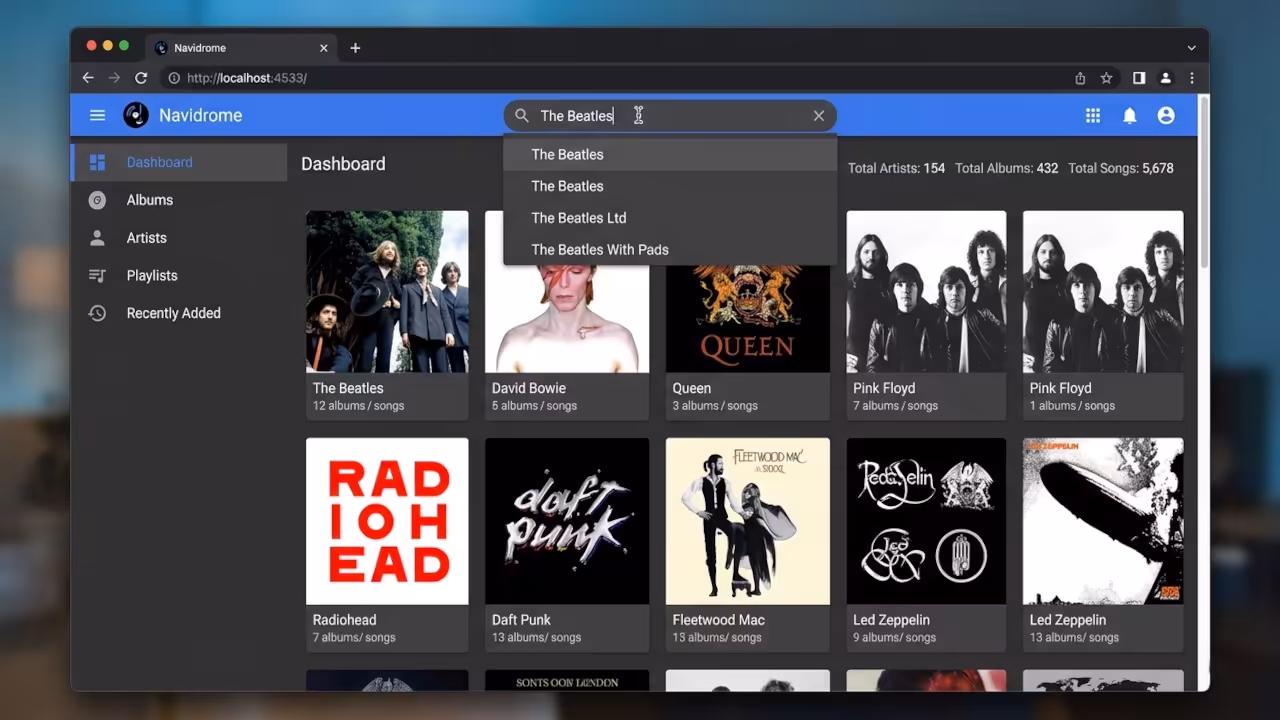Click the browser share icon
The height and width of the screenshot is (720, 1280).
click(1080, 78)
